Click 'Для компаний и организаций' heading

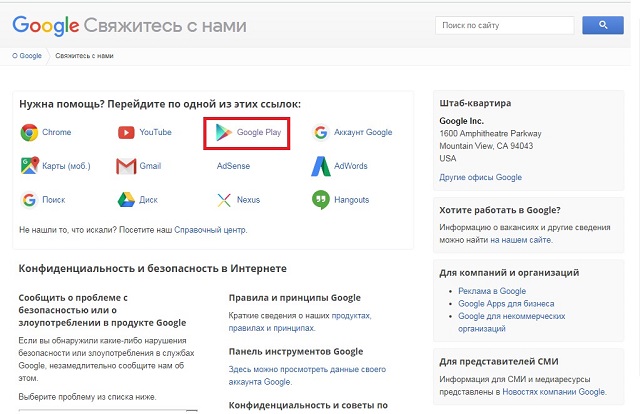(509, 273)
